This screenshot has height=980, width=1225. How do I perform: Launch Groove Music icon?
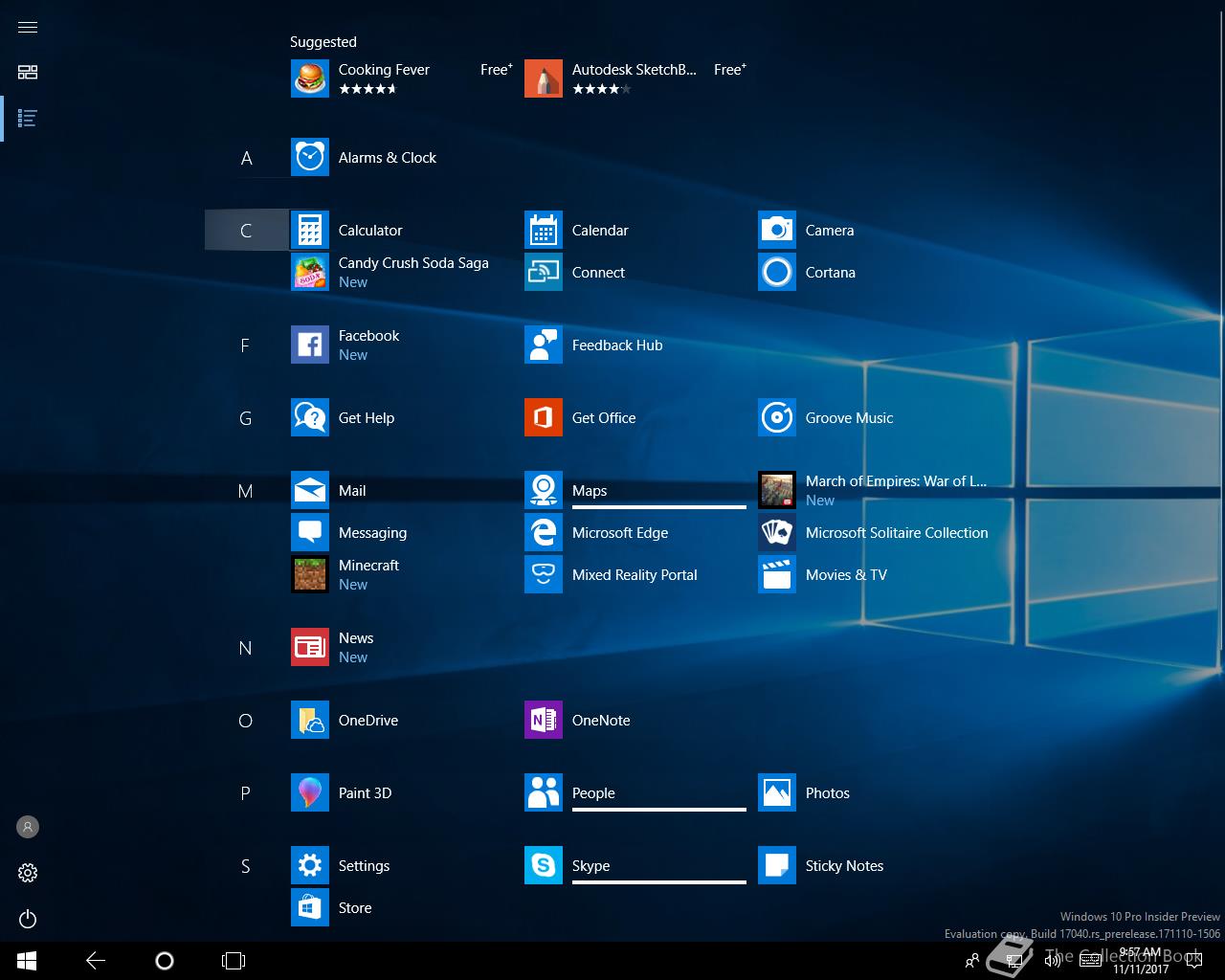776,417
